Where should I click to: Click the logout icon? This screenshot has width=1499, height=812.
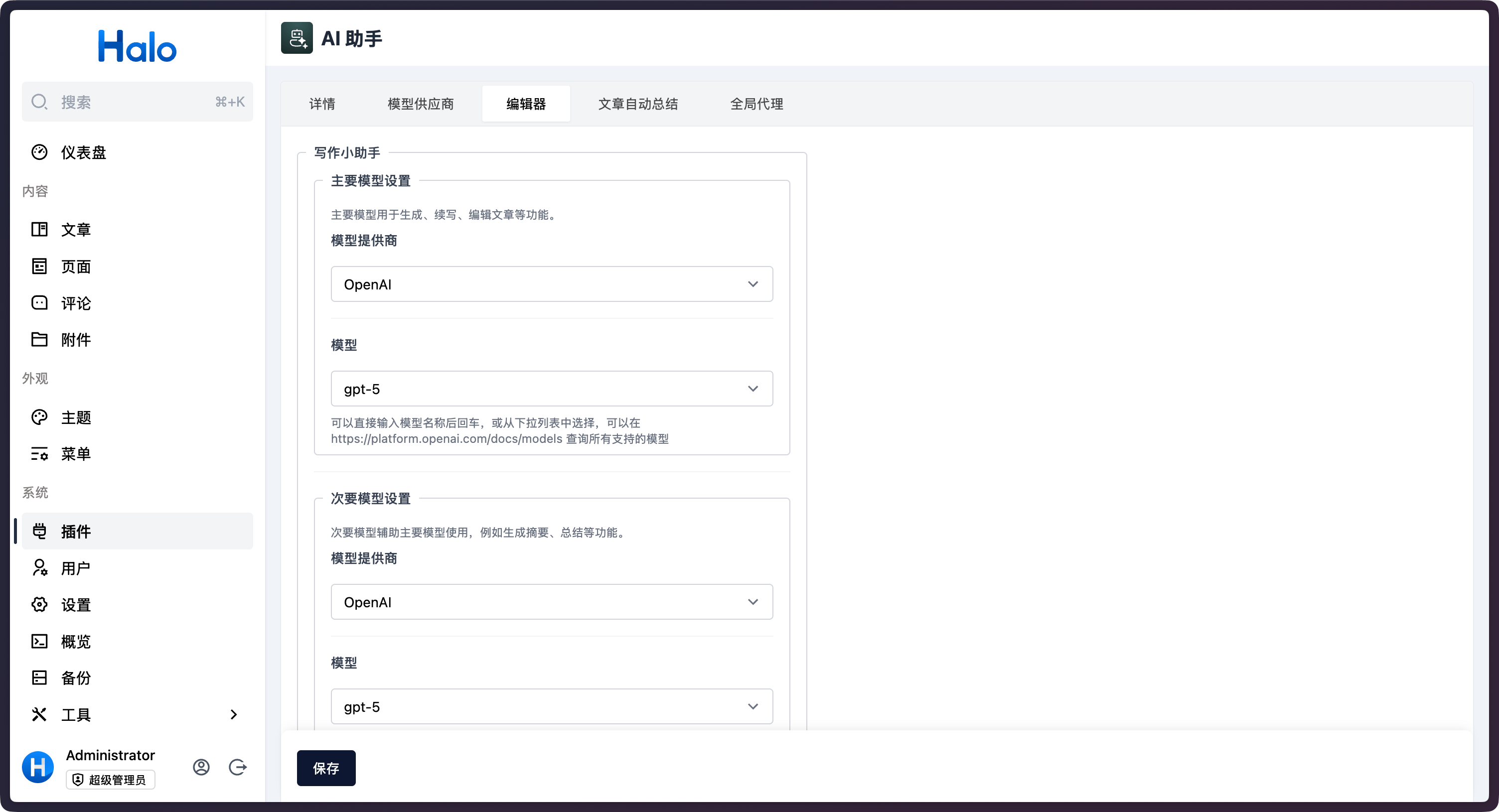(x=237, y=767)
